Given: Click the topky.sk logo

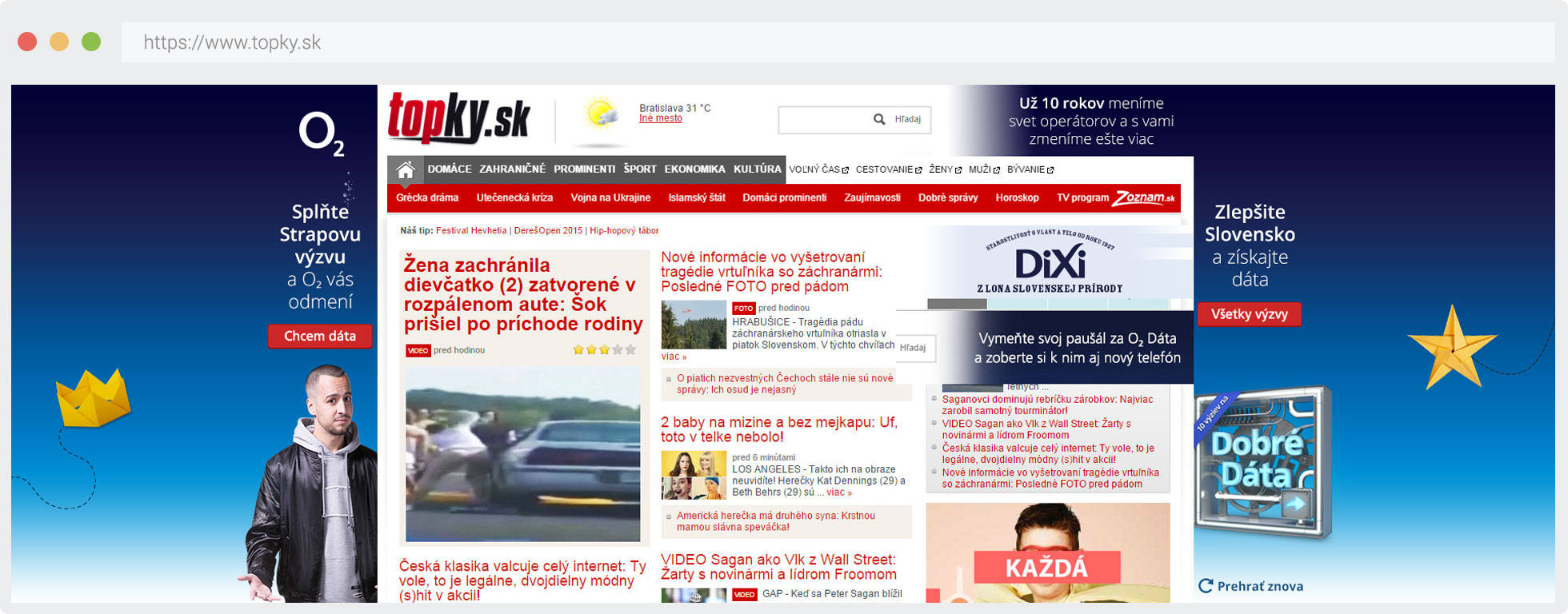Looking at the screenshot, I should [458, 118].
